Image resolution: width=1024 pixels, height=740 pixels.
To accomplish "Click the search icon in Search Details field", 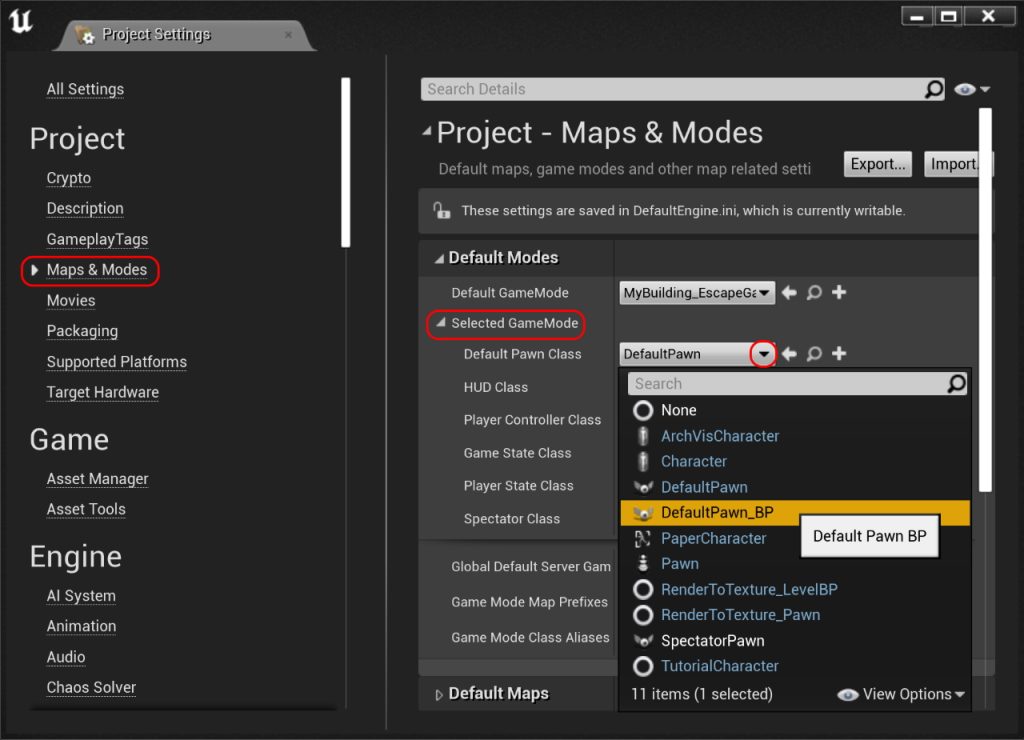I will click(933, 89).
